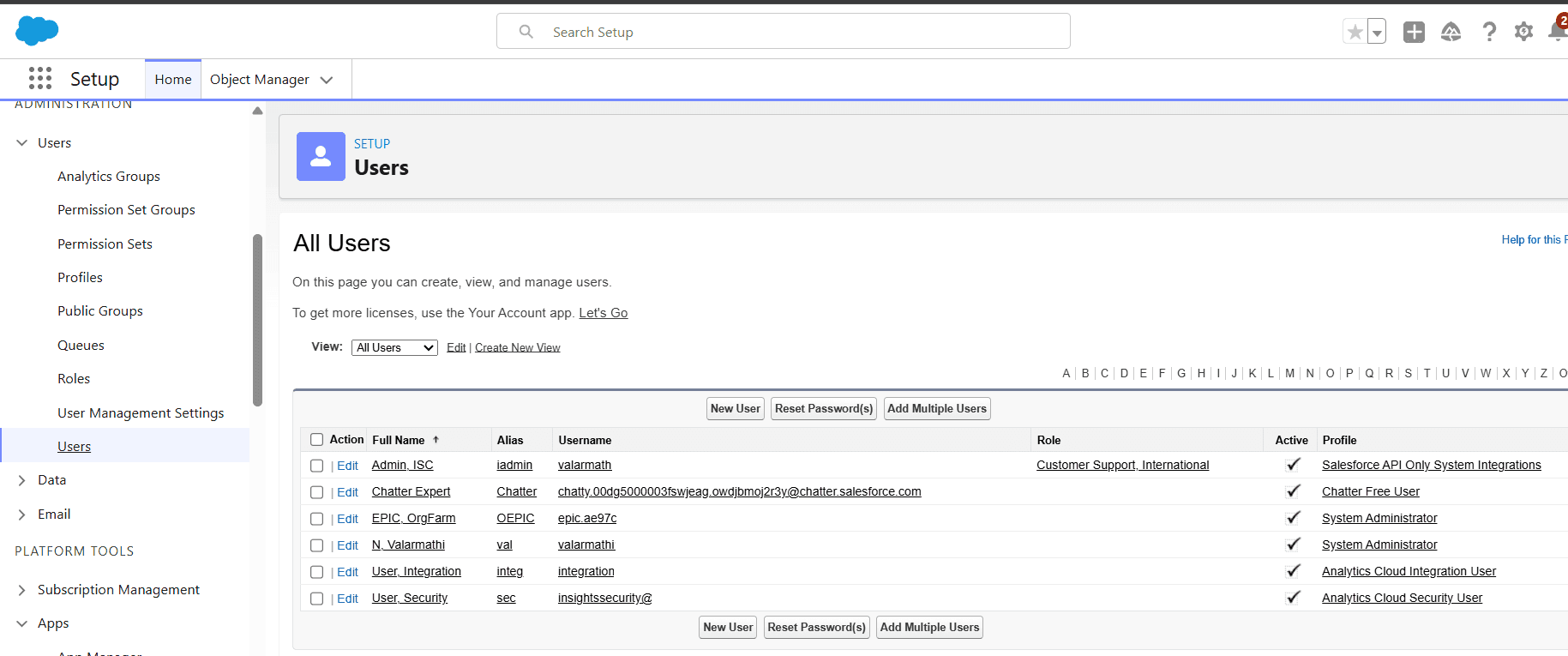Open the Help for this Page link
Image resolution: width=1568 pixels, height=656 pixels.
1535,240
